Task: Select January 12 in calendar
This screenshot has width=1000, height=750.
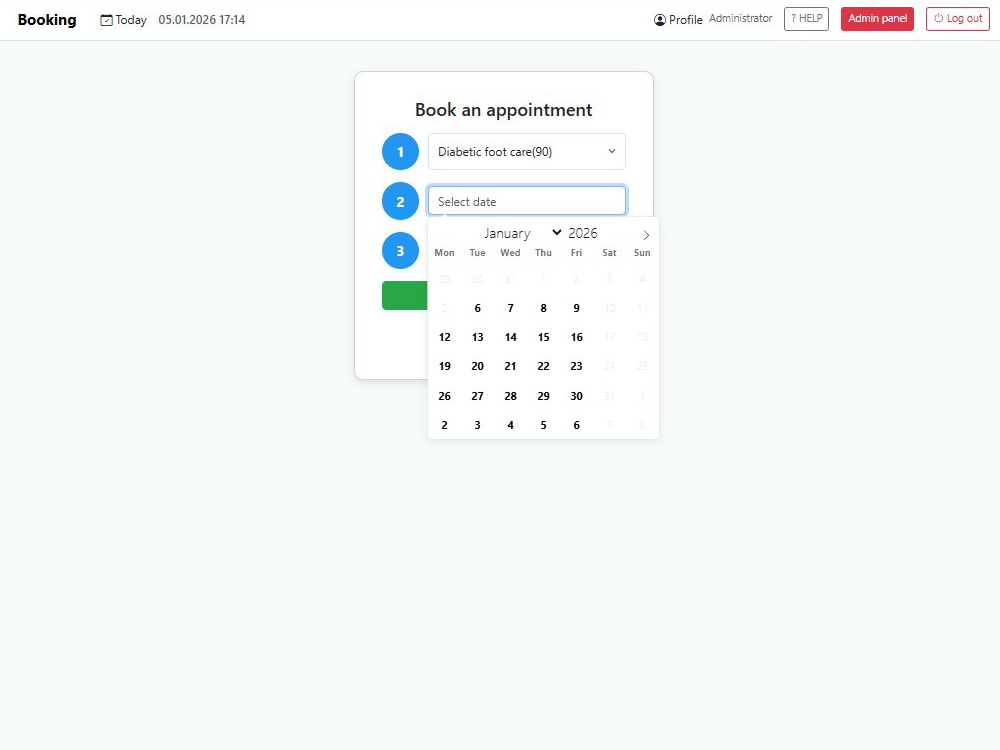Action: 445,337
